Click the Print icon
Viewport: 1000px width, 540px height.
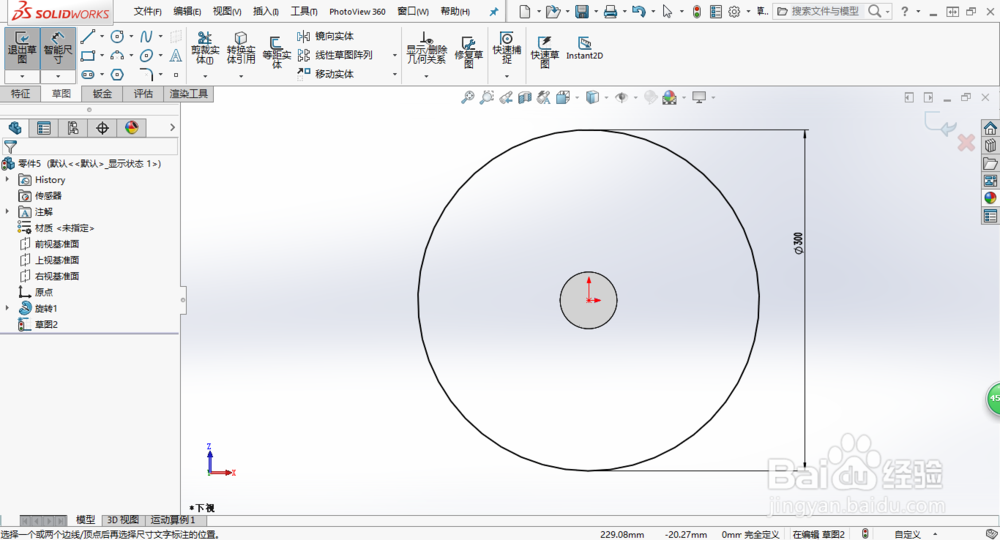coord(610,11)
